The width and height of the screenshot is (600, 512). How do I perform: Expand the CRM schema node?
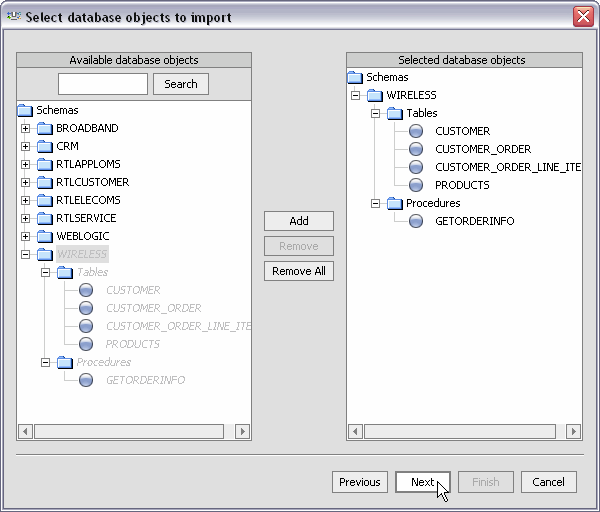pos(25,146)
